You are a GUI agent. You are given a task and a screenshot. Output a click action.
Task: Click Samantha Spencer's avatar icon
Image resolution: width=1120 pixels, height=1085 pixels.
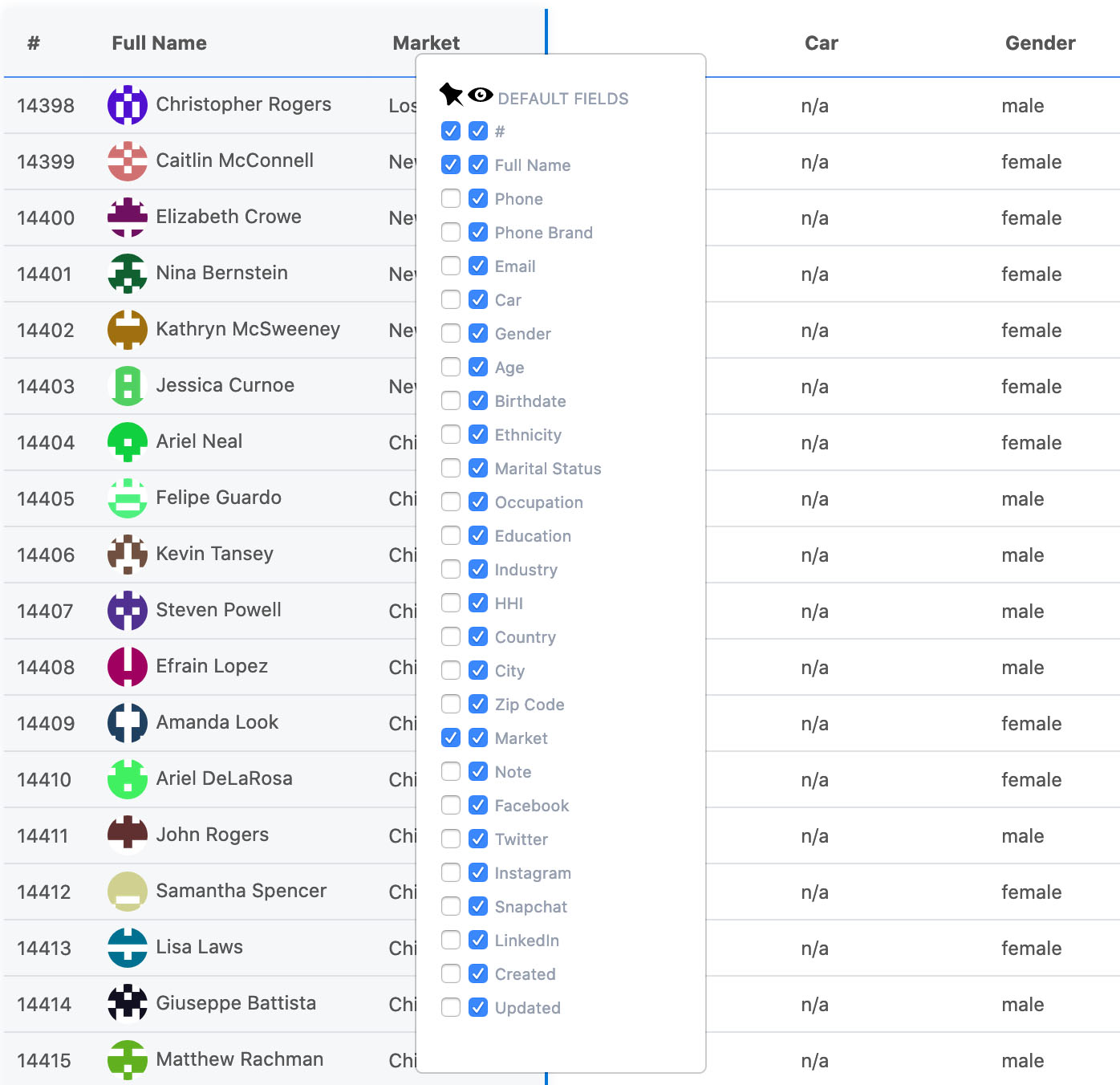coord(128,892)
